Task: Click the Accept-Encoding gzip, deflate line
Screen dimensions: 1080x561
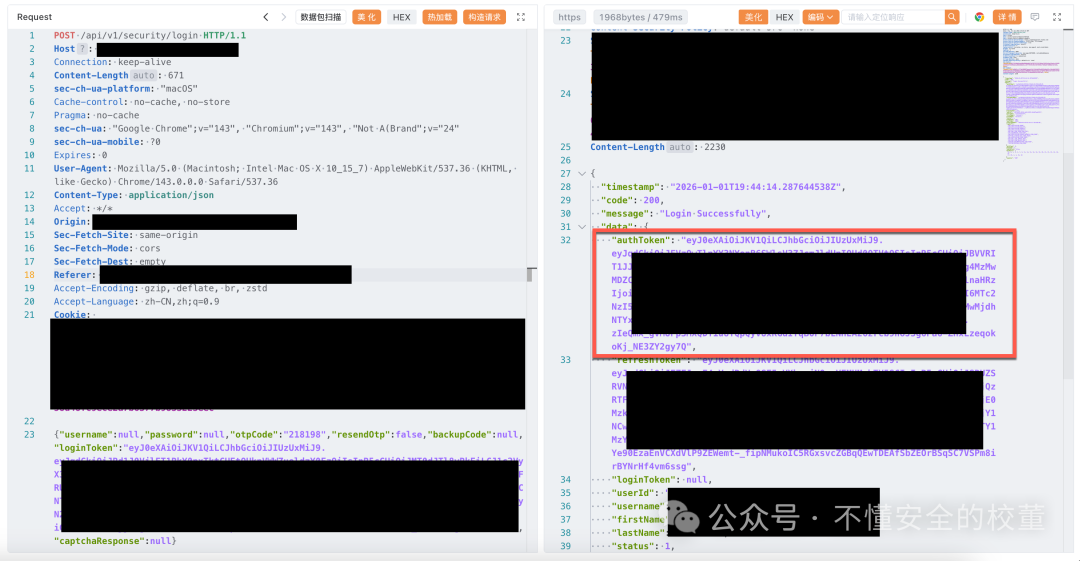Action: (x=160, y=288)
